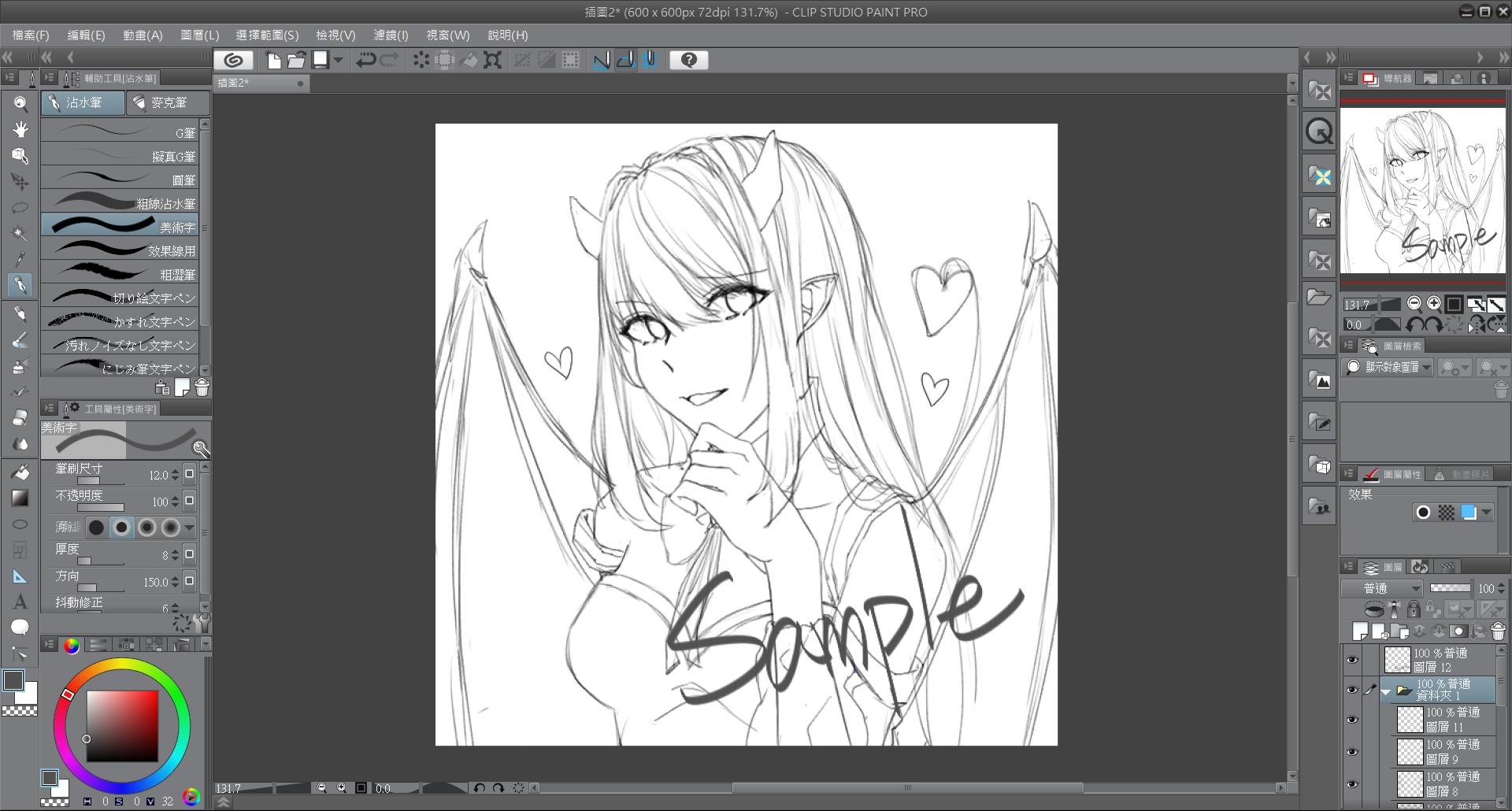Hide layer 圖層 12 with eye icon
The width and height of the screenshot is (1512, 811).
(x=1353, y=661)
